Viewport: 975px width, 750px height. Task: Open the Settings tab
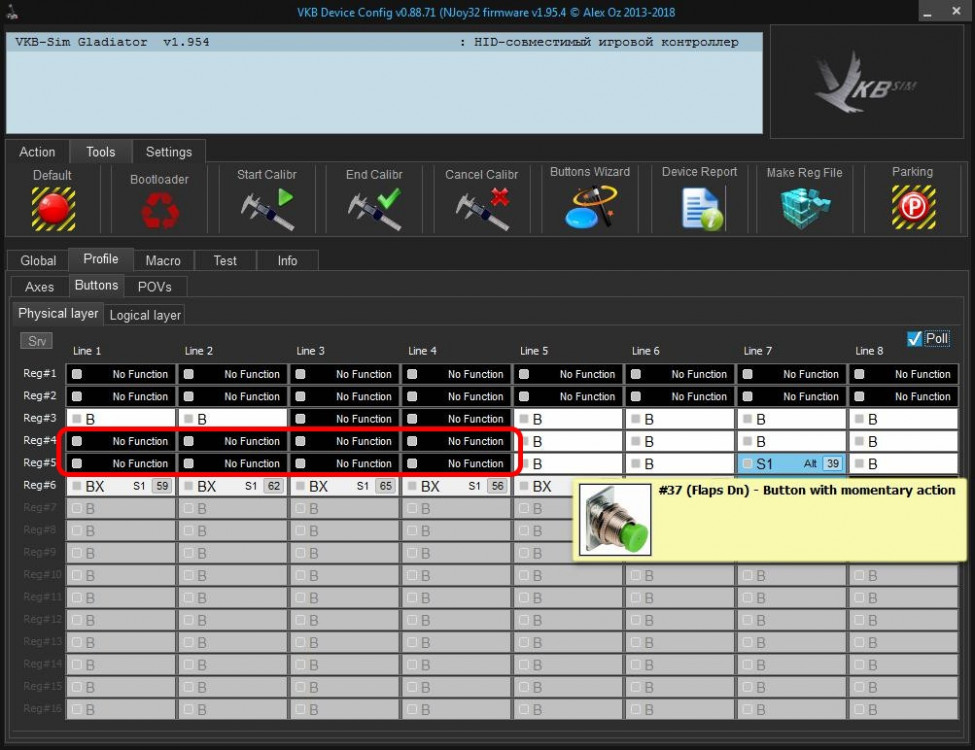(169, 152)
